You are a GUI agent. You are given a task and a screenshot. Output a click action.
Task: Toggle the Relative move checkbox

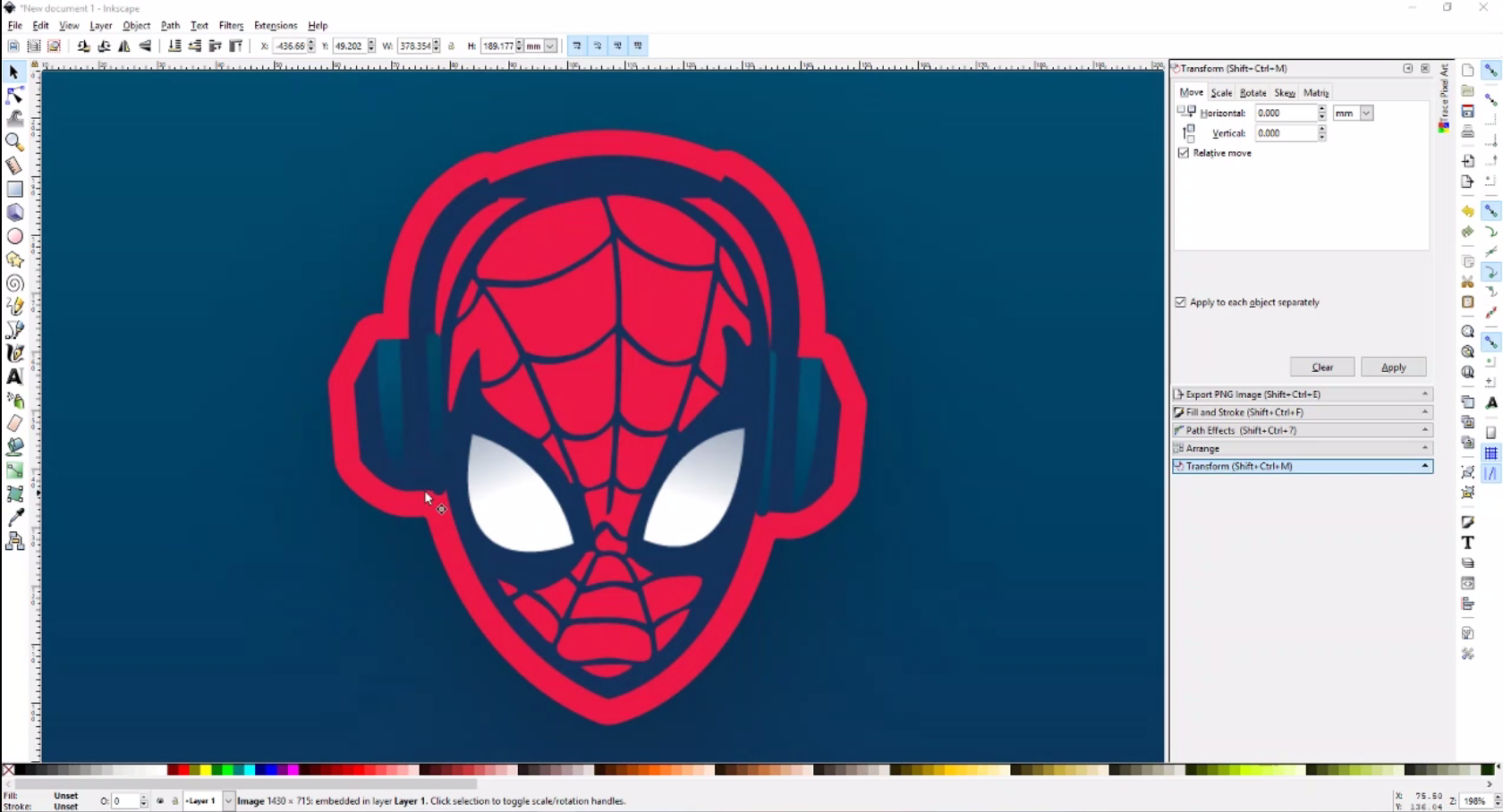click(x=1184, y=153)
